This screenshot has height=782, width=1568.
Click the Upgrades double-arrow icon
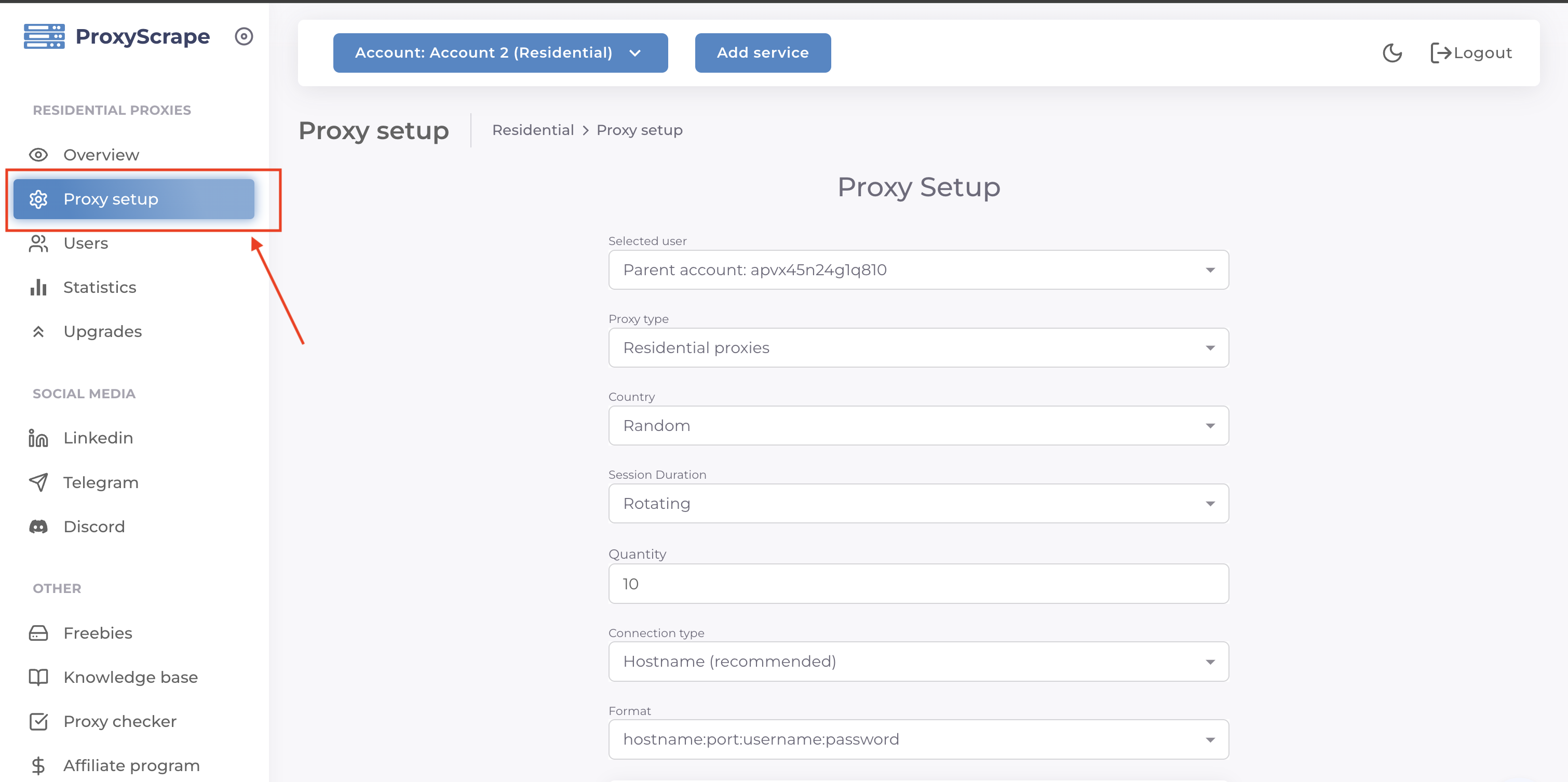click(38, 332)
